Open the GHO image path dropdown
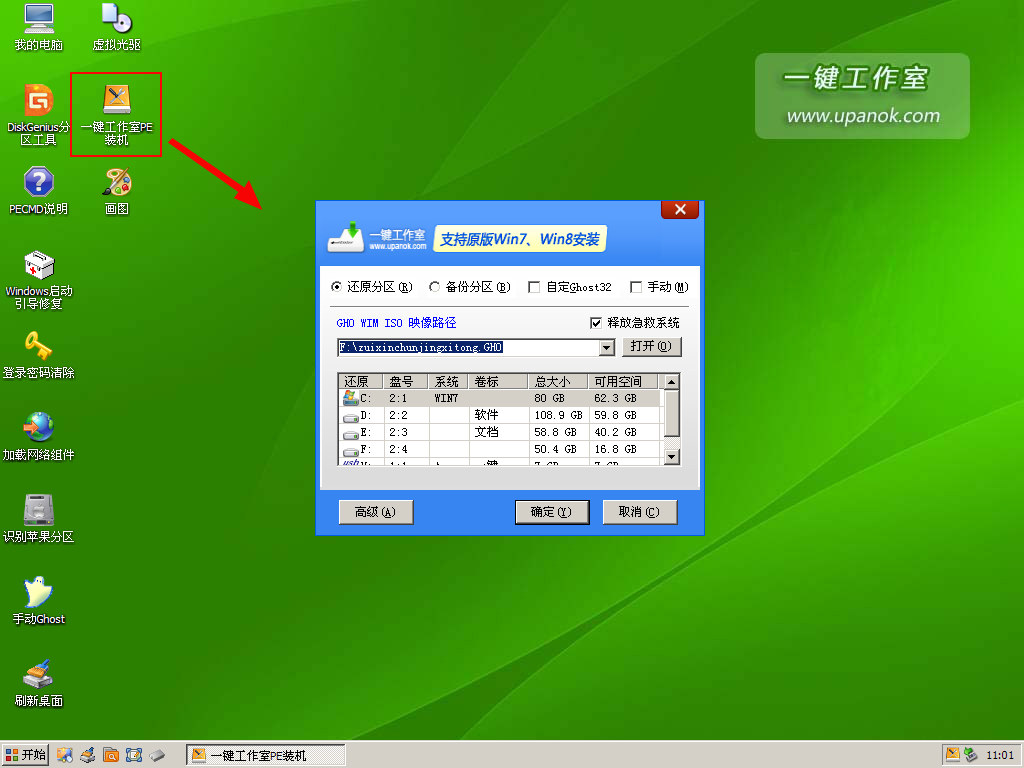Image resolution: width=1024 pixels, height=768 pixels. click(605, 347)
